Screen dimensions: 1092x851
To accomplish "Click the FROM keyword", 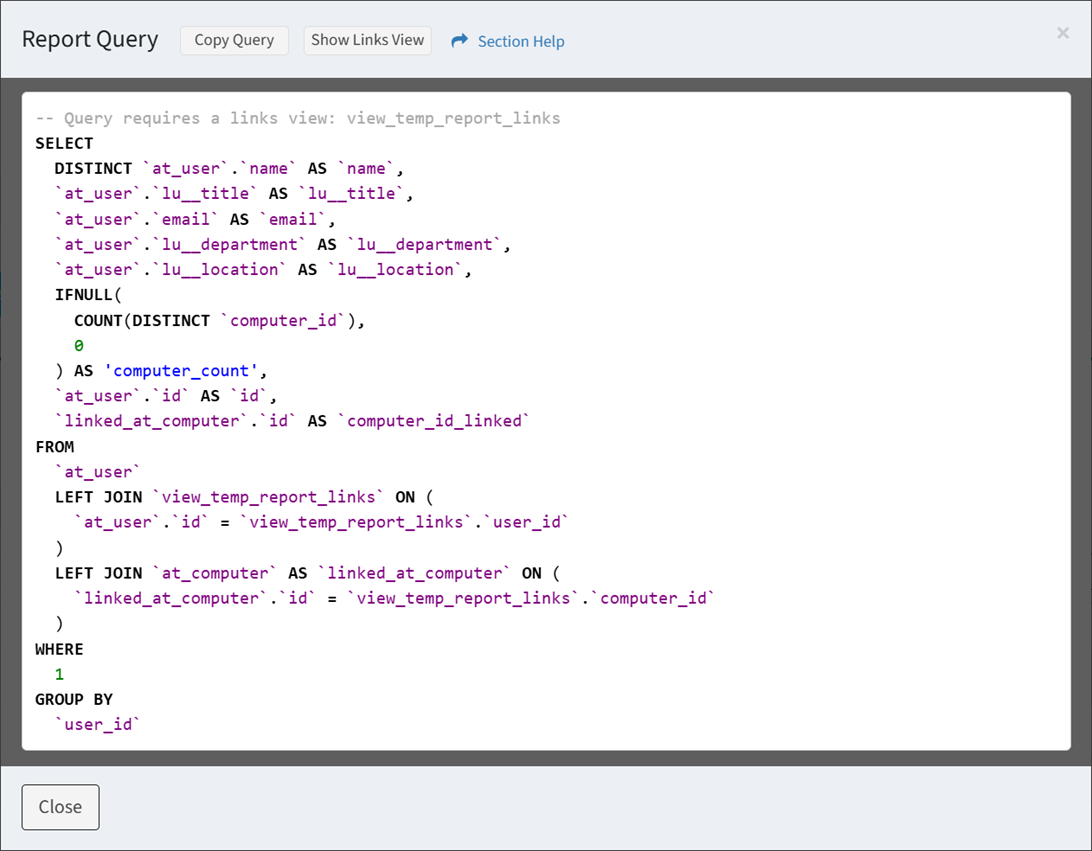I will click(x=54, y=447).
